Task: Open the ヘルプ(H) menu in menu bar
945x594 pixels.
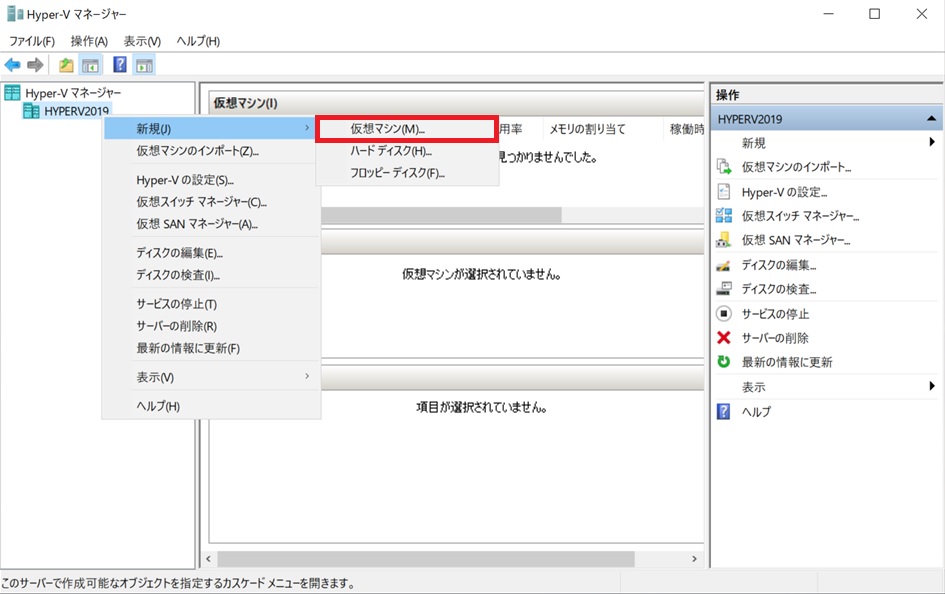Action: [198, 41]
